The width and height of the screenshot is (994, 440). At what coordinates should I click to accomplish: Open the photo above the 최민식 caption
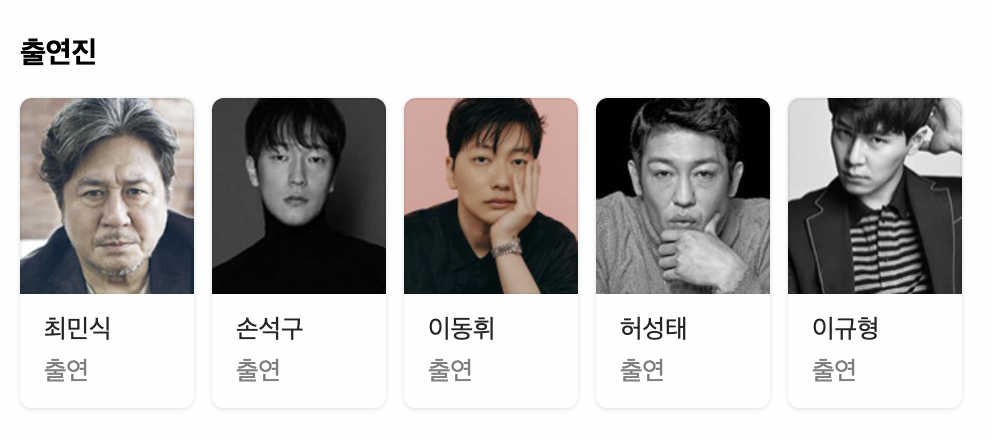click(107, 196)
